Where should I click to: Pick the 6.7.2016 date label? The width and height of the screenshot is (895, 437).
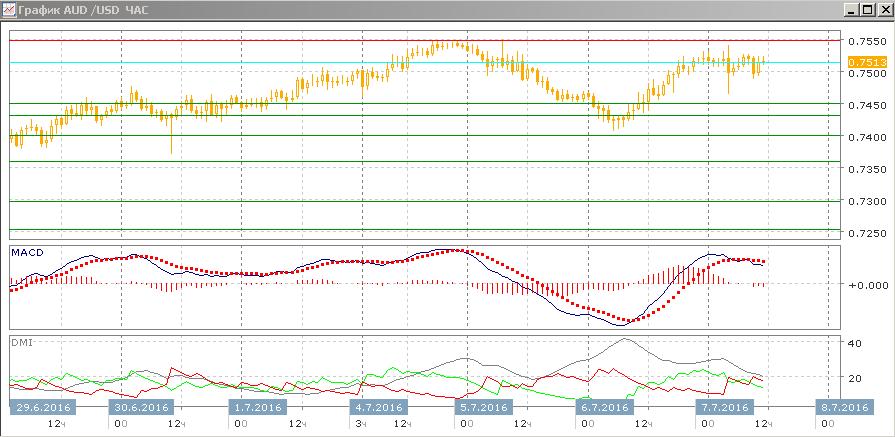point(604,408)
